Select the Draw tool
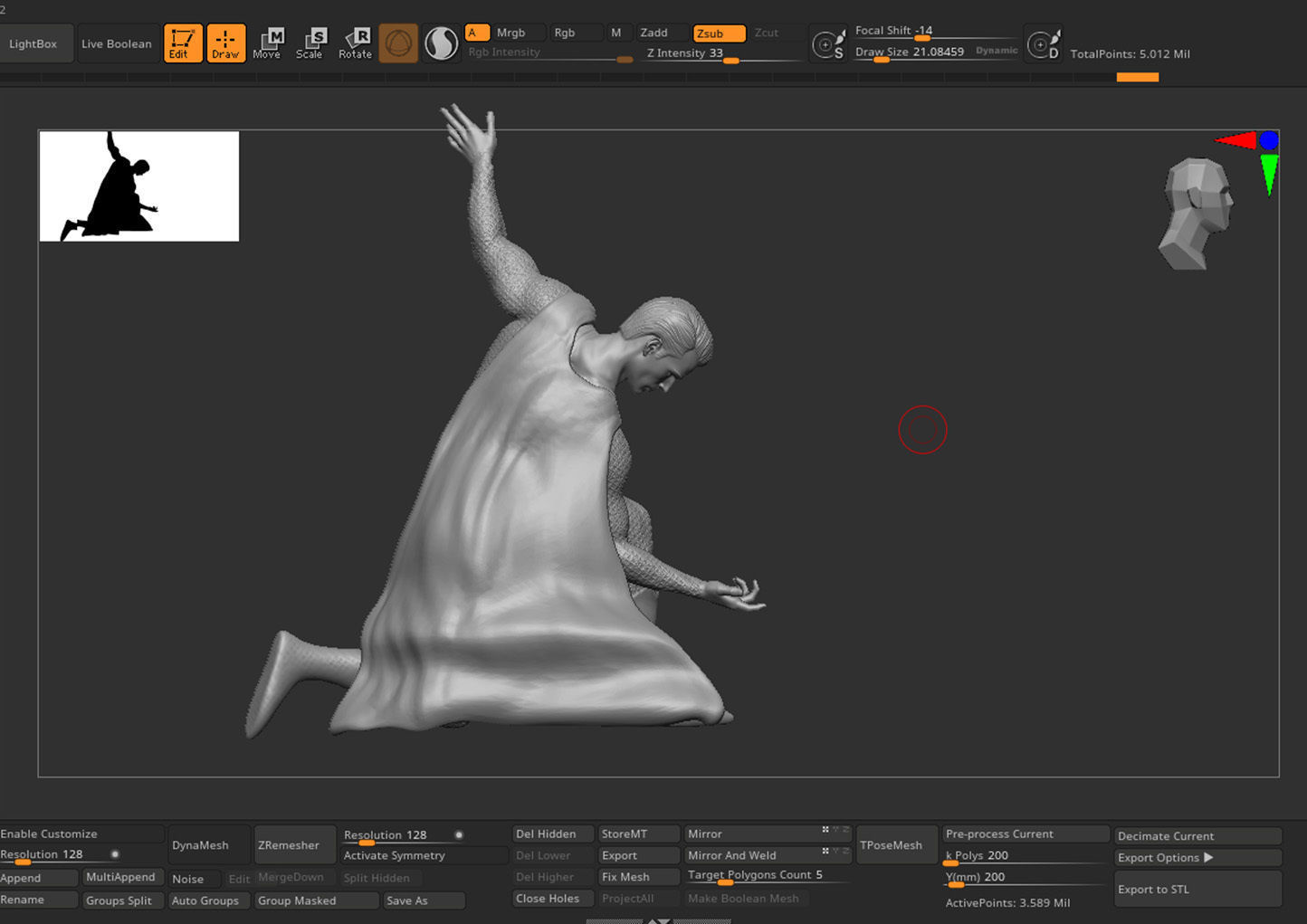This screenshot has height=924, width=1307. 225,43
